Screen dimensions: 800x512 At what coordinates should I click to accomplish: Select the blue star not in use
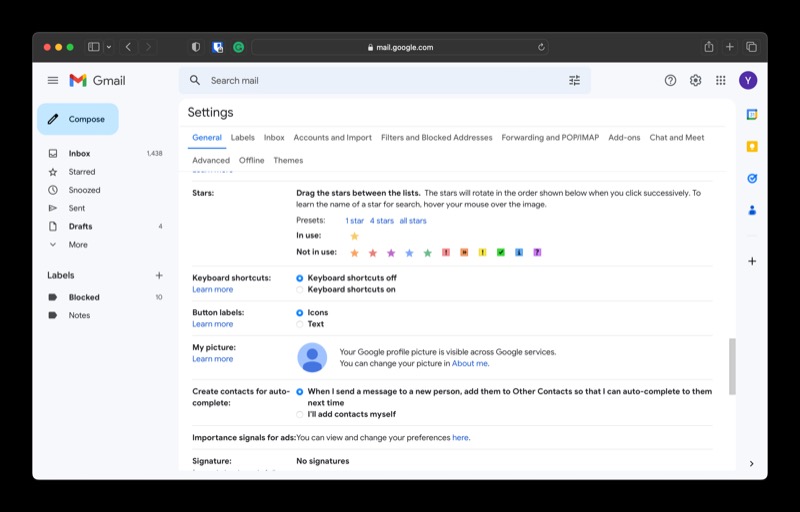pos(409,253)
